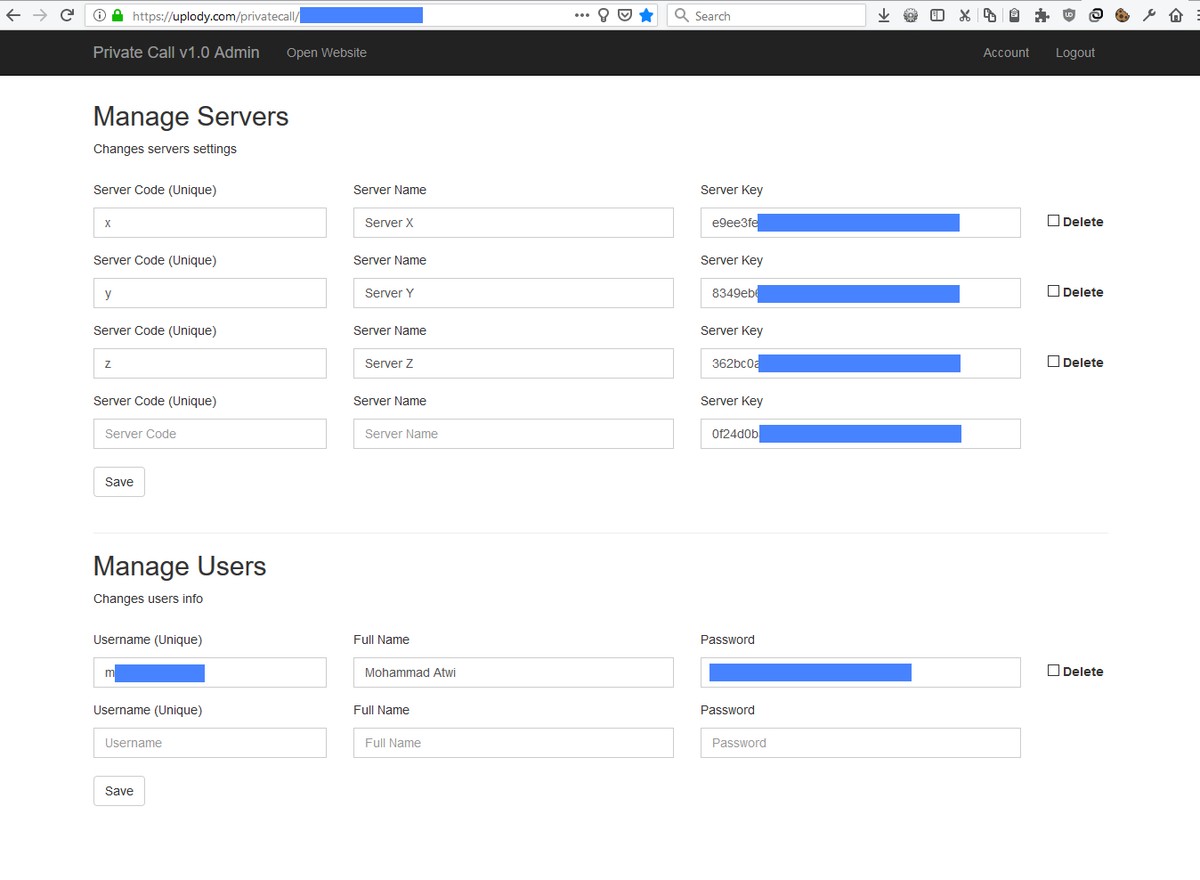Viewport: 1200px width, 880px height.
Task: Check Delete checkbox for Server X
Action: click(1053, 221)
